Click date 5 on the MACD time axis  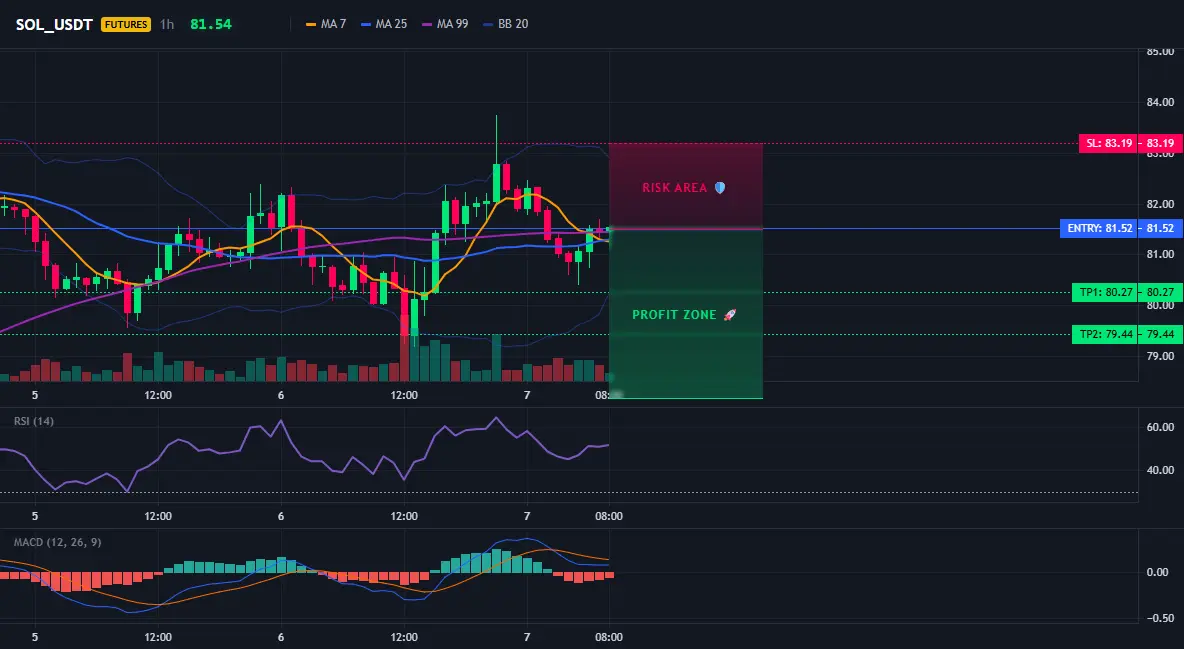35,637
